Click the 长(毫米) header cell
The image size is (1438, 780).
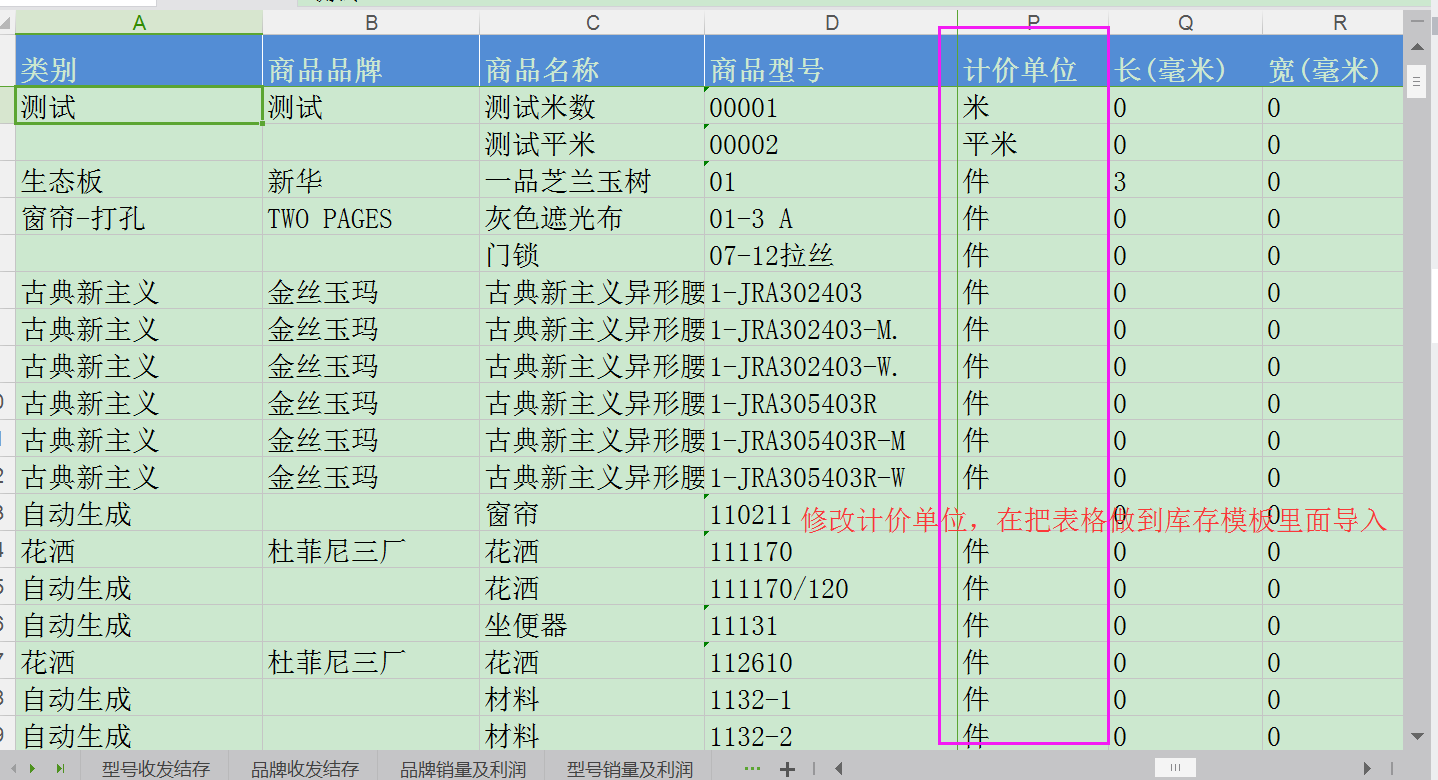pos(1186,62)
